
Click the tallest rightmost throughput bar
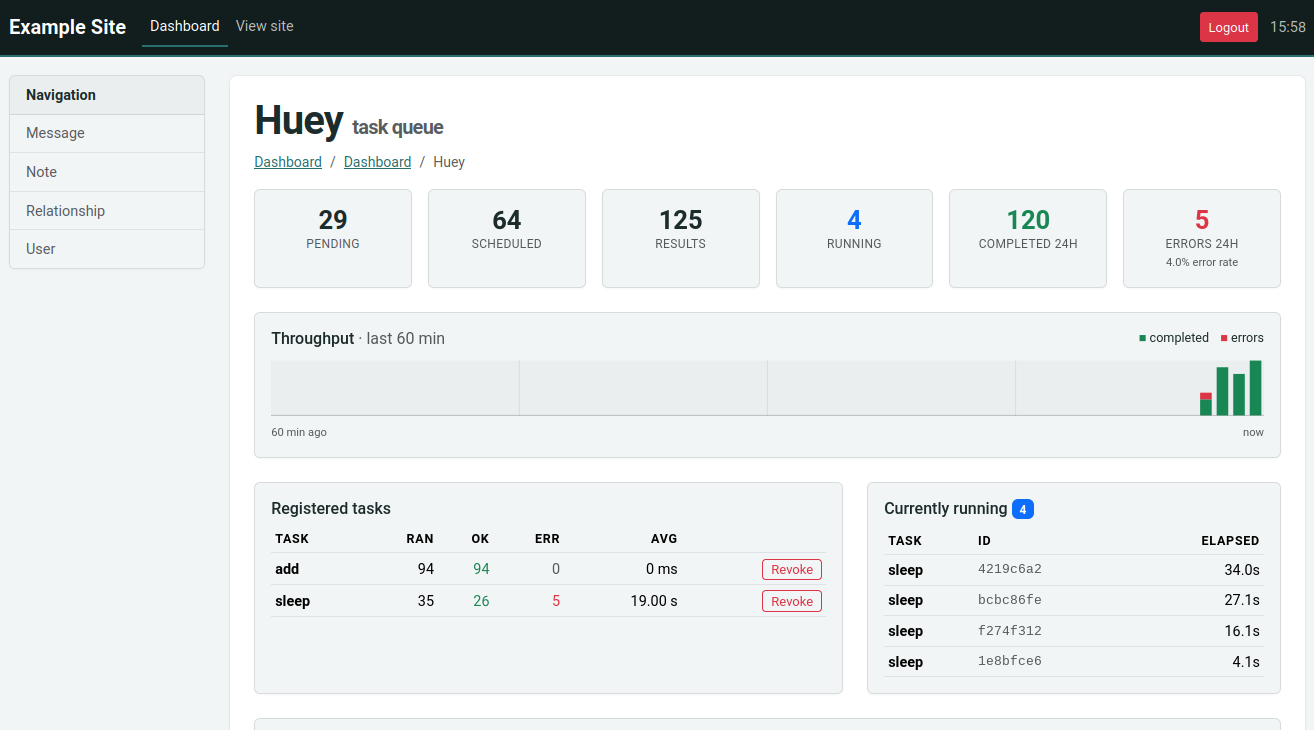1256,388
